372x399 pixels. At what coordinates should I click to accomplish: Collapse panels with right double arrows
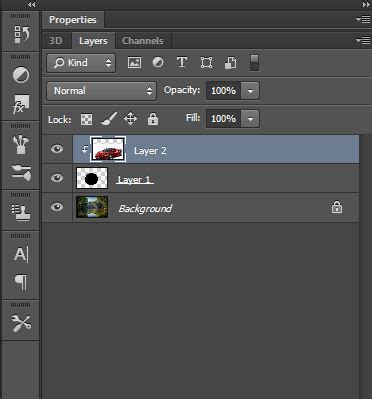[x=366, y=5]
